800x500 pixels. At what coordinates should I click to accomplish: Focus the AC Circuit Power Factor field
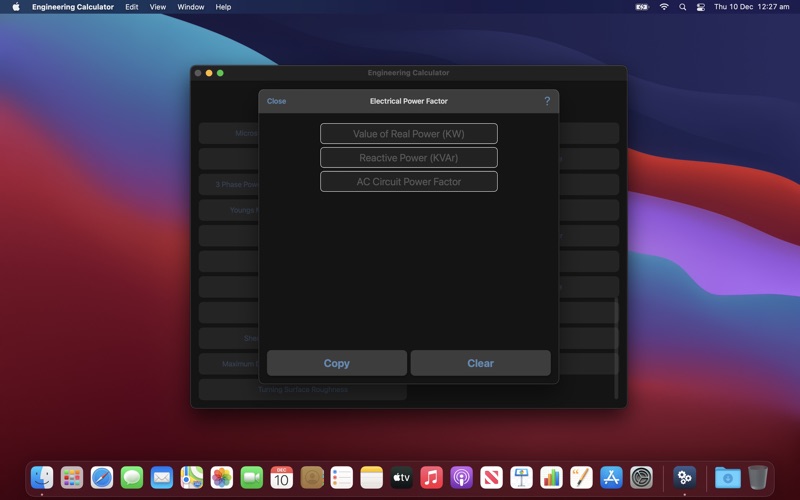click(x=409, y=182)
